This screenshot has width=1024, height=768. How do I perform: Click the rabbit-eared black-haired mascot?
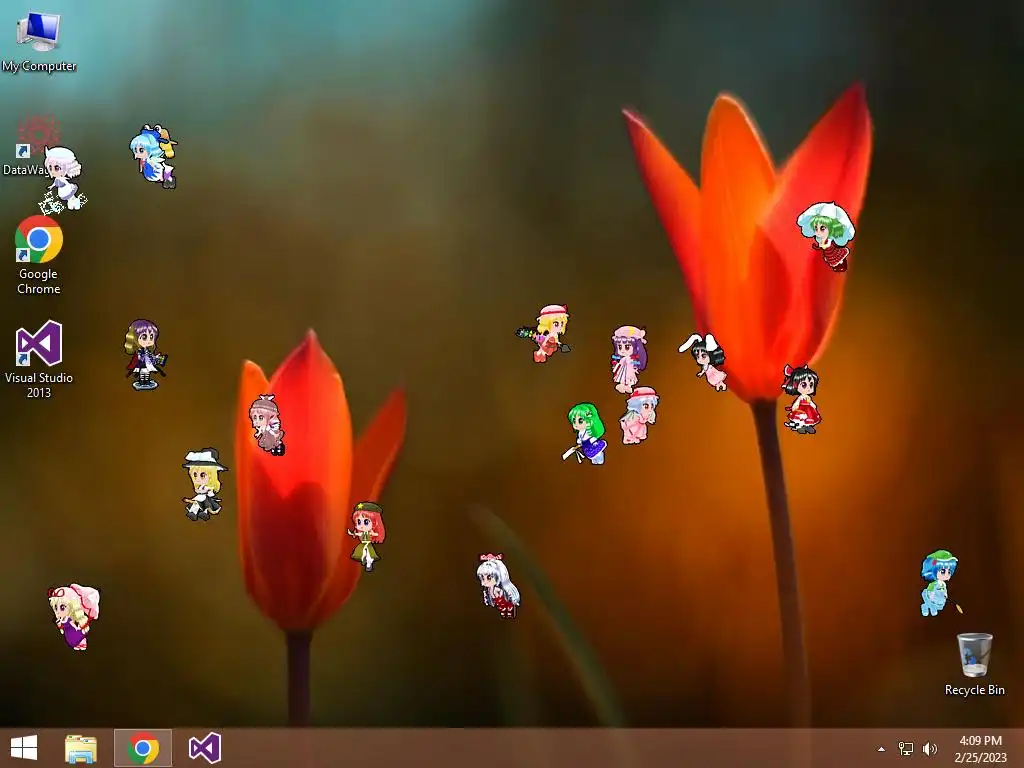704,361
